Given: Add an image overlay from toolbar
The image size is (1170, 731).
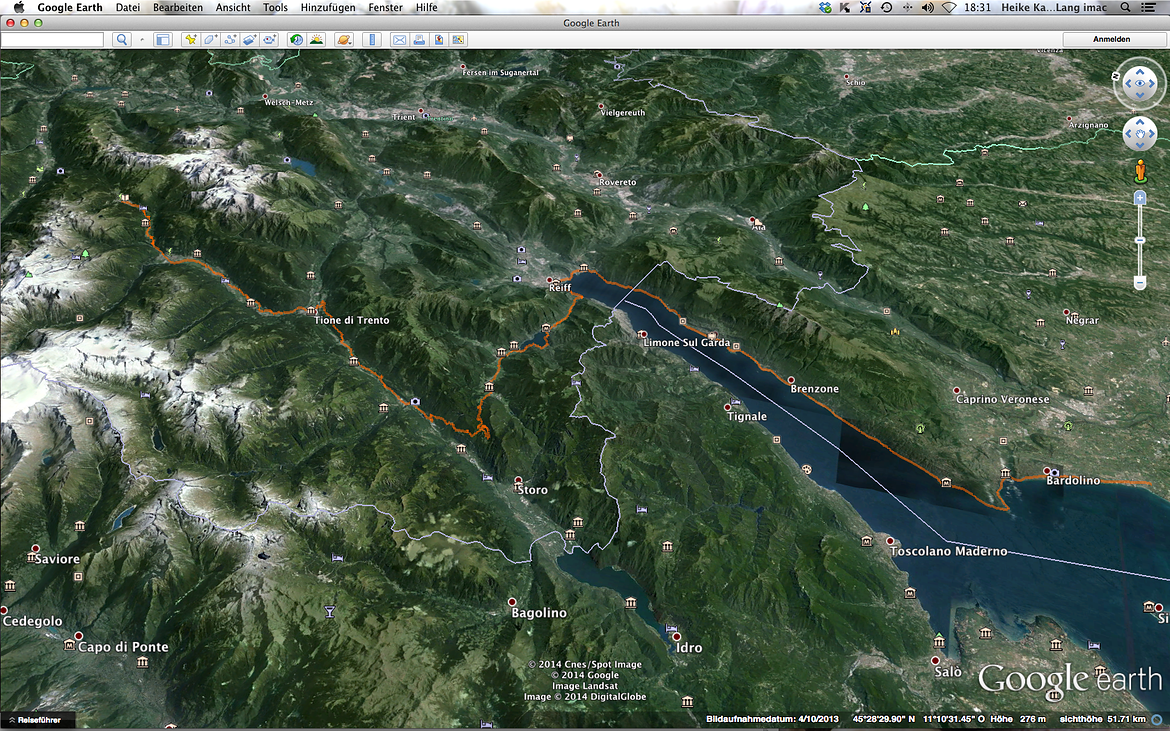Looking at the screenshot, I should pos(249,40).
